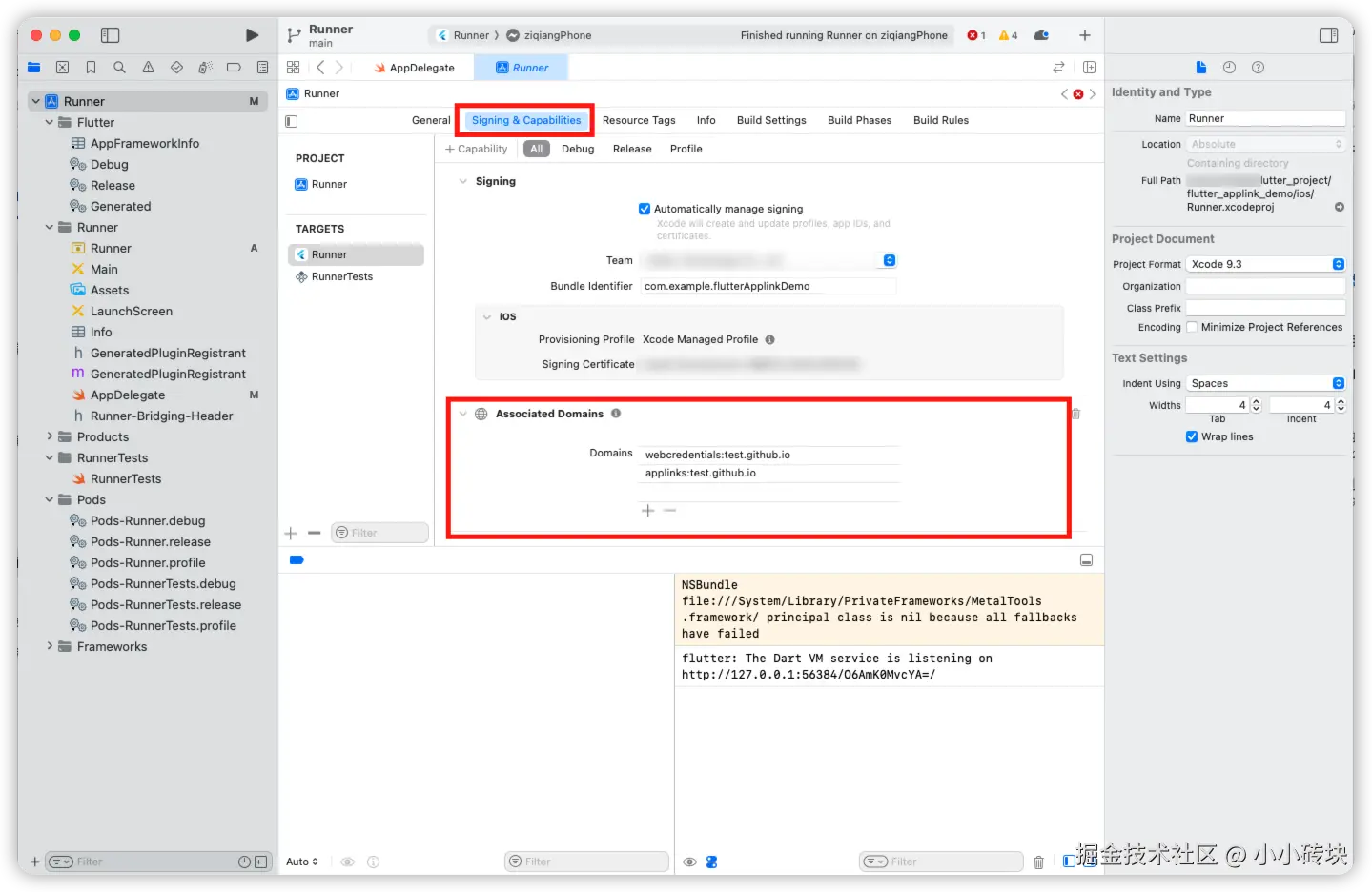The width and height of the screenshot is (1372, 892).
Task: Open the Project Format dropdown
Action: coord(1266,264)
